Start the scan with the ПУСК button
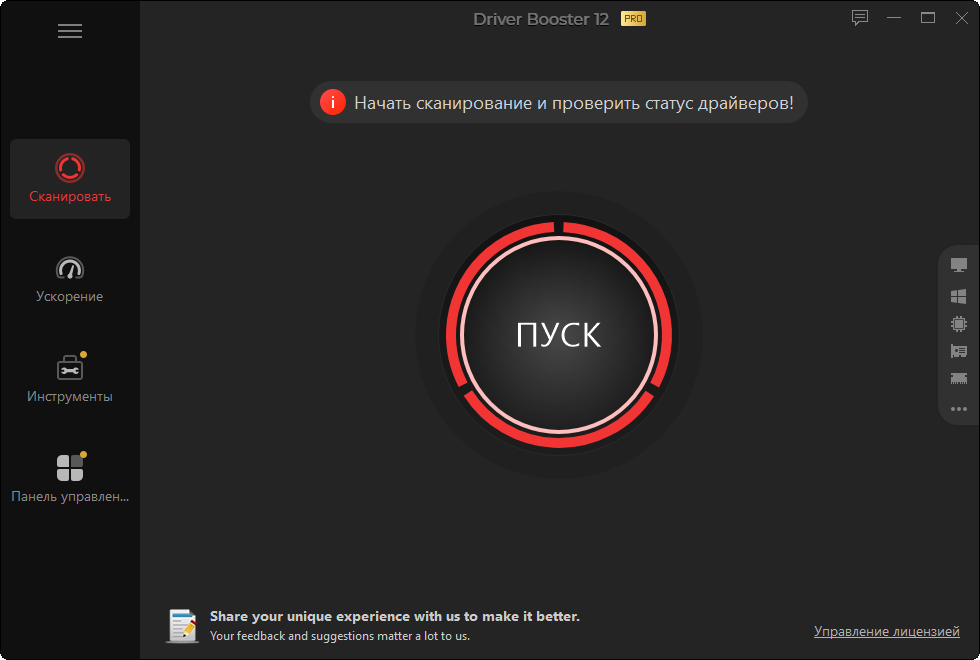980x660 pixels. [559, 334]
